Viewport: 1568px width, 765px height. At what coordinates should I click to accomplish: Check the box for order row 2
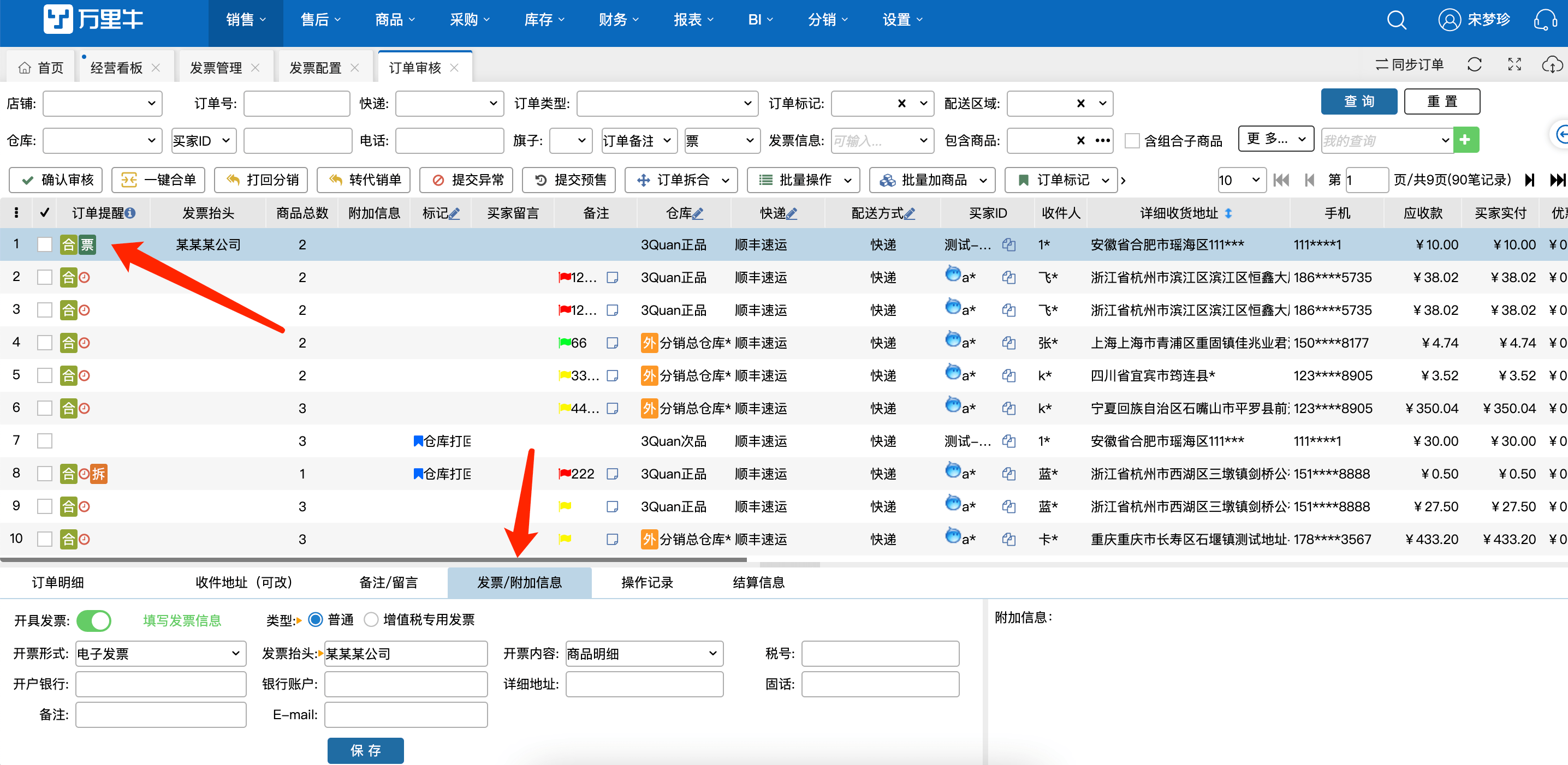coord(44,278)
